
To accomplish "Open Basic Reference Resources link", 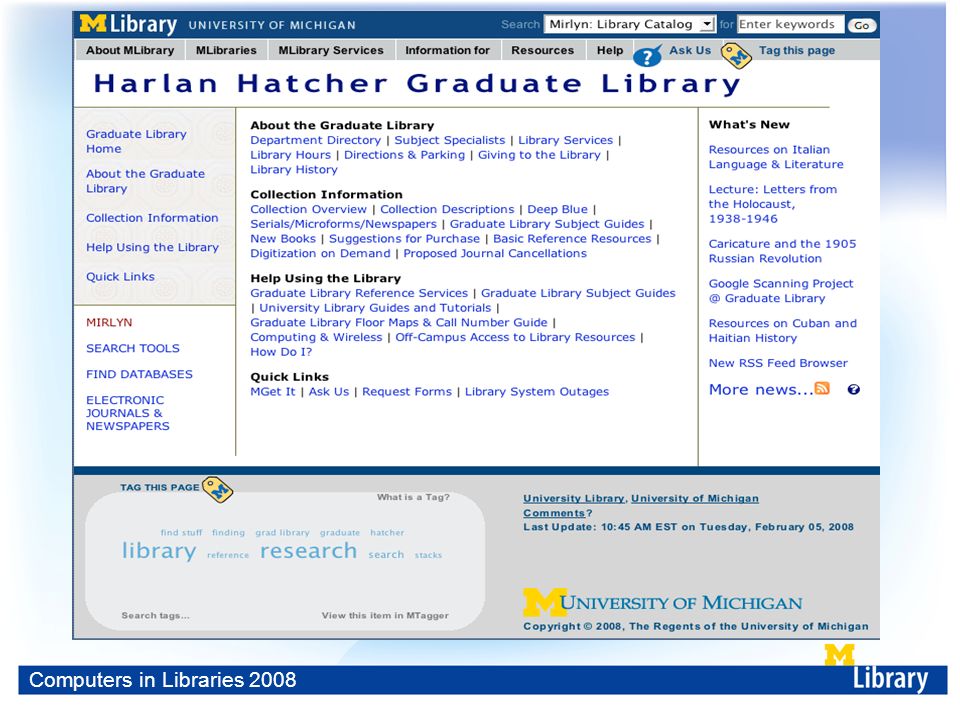I will point(572,239).
